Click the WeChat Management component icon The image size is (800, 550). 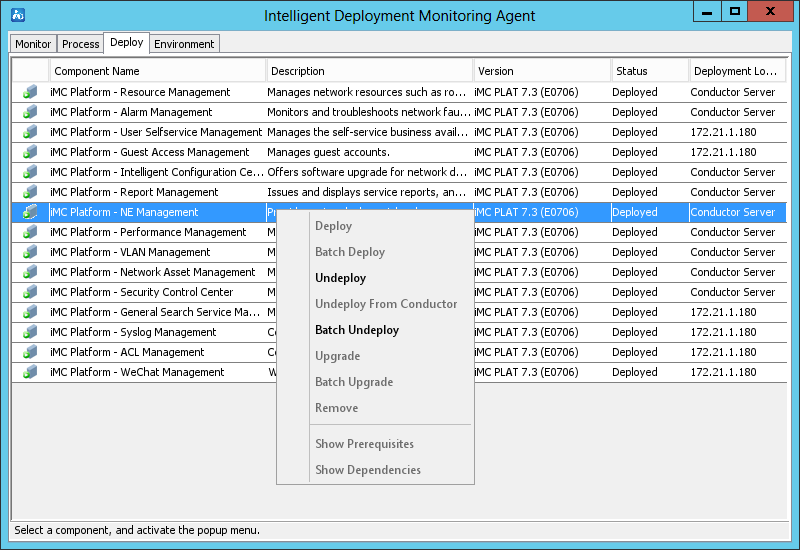coord(30,372)
